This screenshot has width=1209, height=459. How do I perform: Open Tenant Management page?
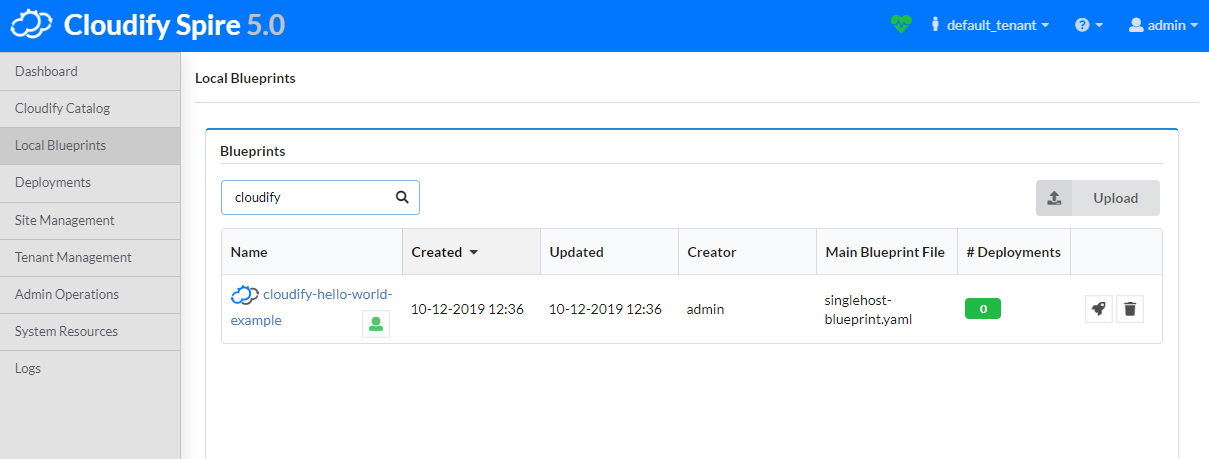[x=90, y=257]
